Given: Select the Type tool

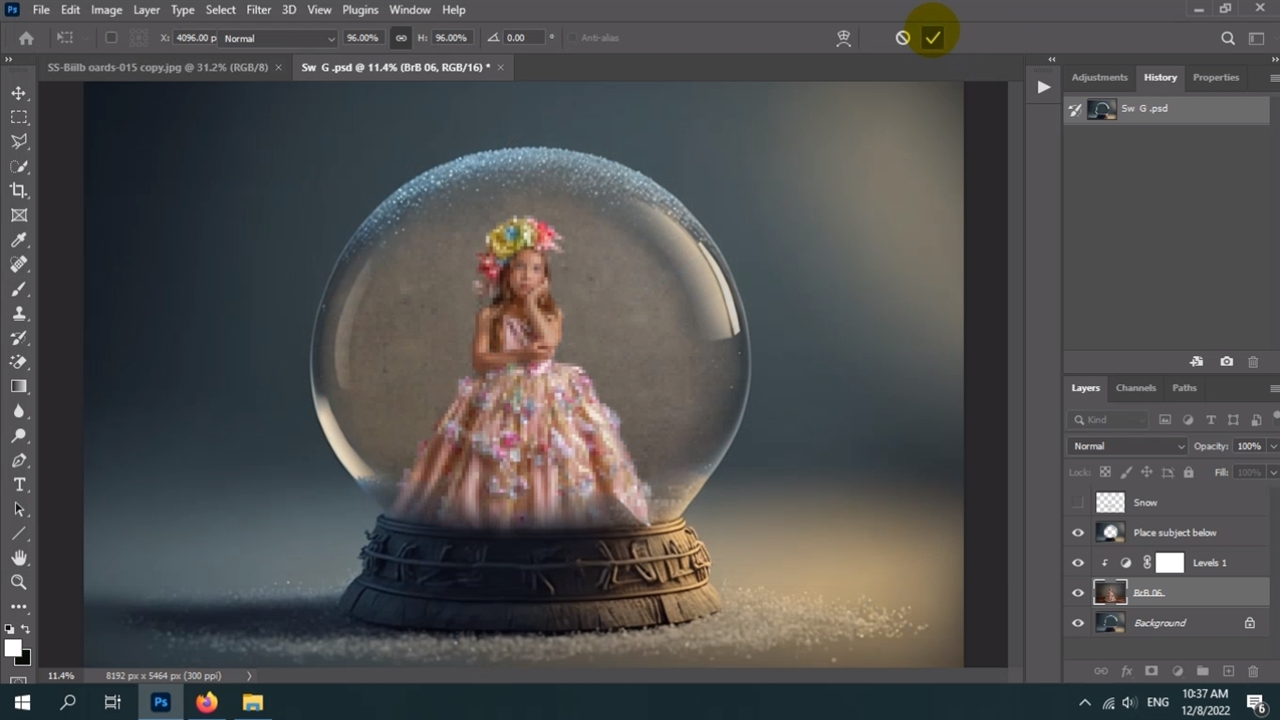Looking at the screenshot, I should tap(19, 485).
